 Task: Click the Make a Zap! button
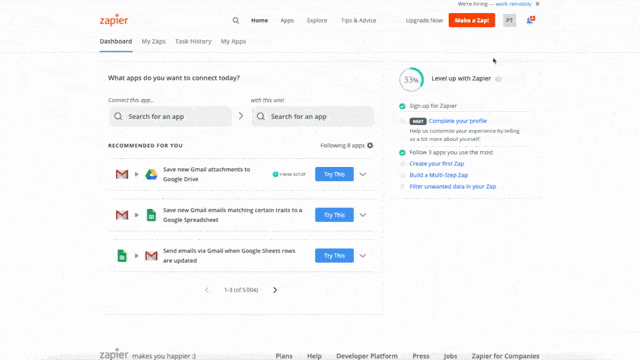pyautogui.click(x=472, y=20)
